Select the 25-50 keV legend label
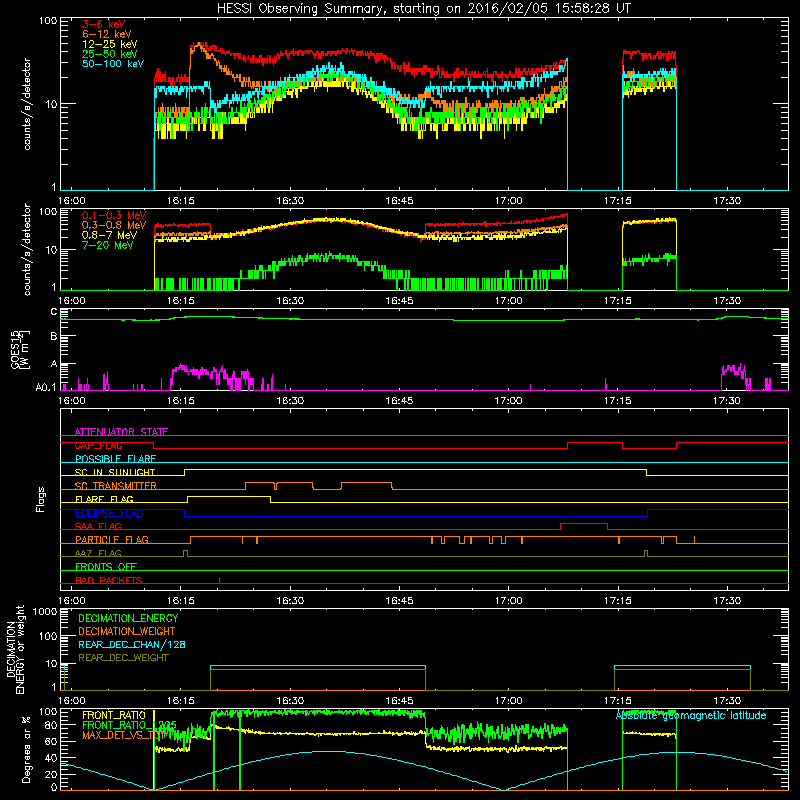 click(x=110, y=54)
